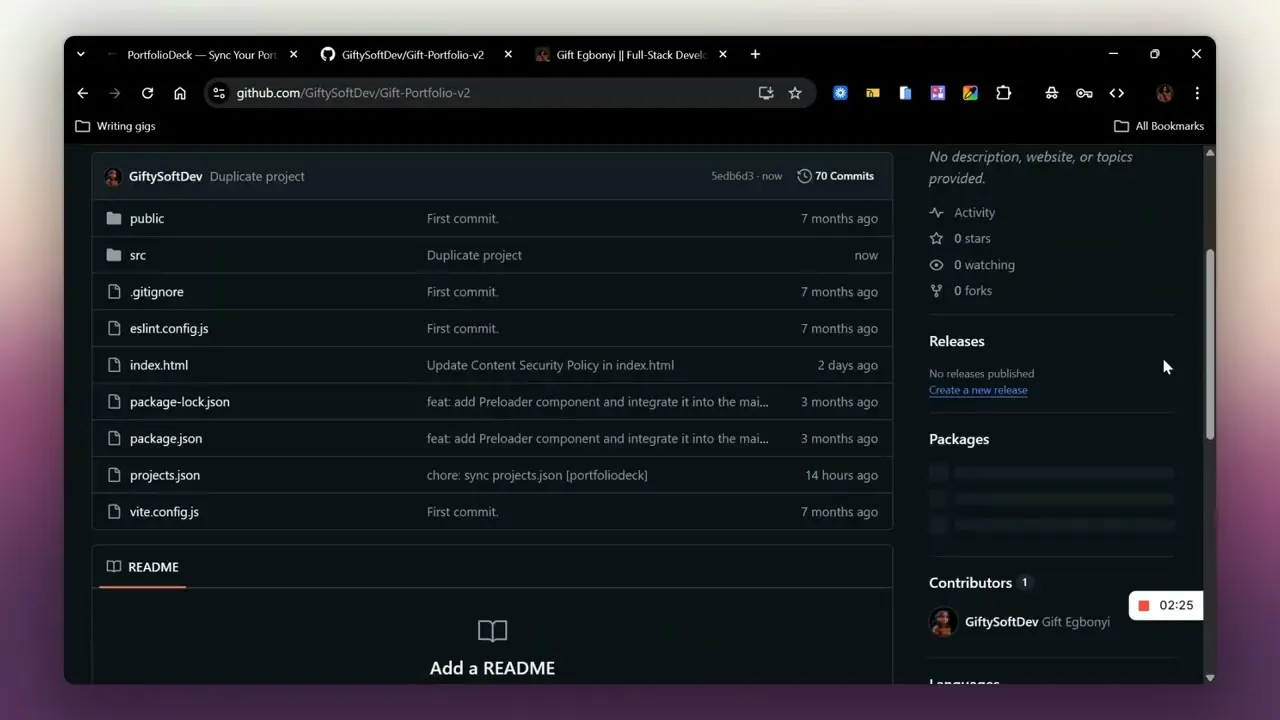
Task: Switch to the Gift Egbonyi Full-Stack Developer tab
Action: 630,55
